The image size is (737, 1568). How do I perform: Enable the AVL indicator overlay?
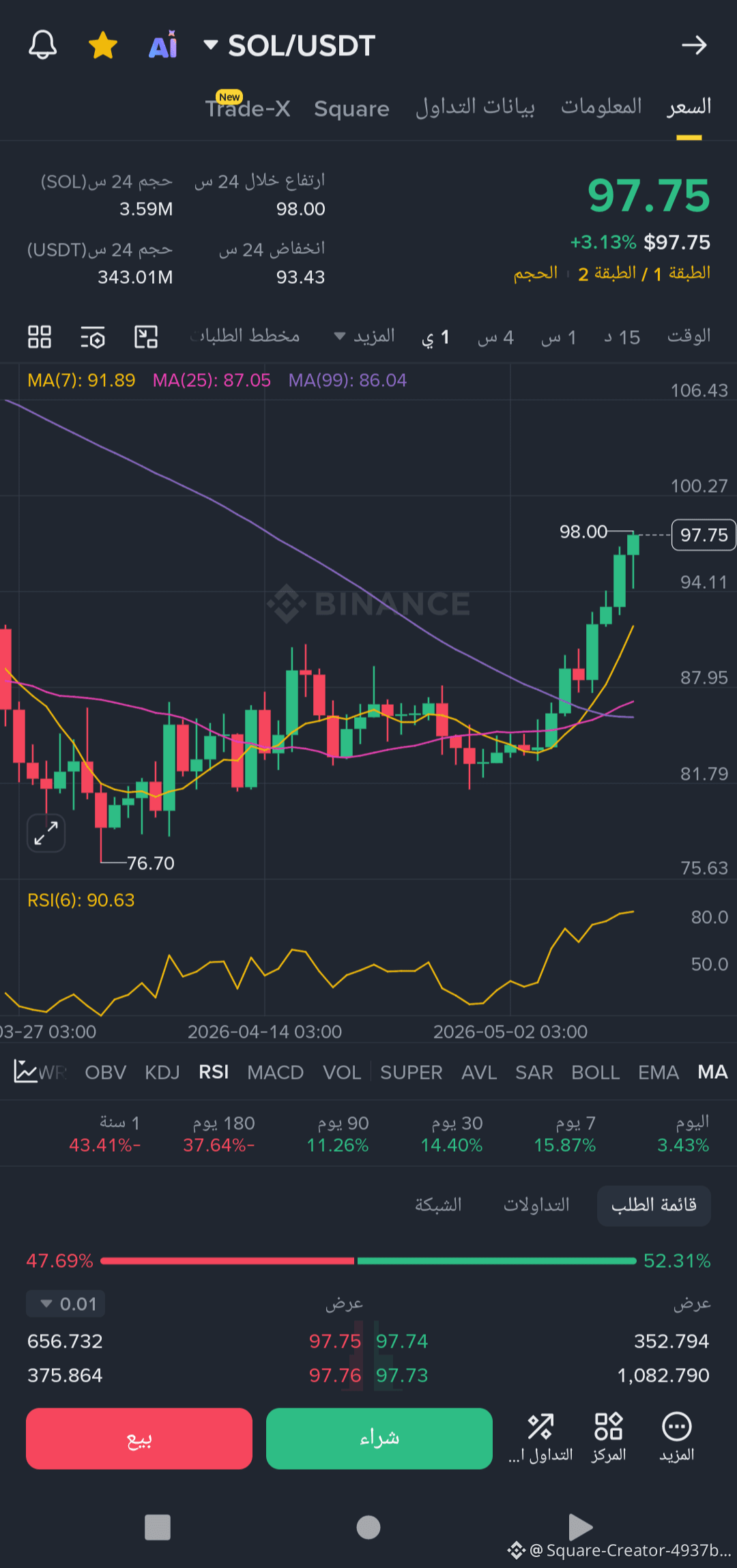[x=479, y=1073]
